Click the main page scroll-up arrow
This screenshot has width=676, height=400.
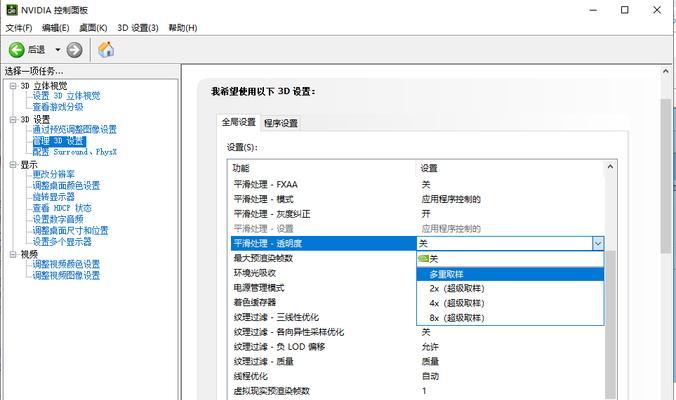(x=666, y=71)
